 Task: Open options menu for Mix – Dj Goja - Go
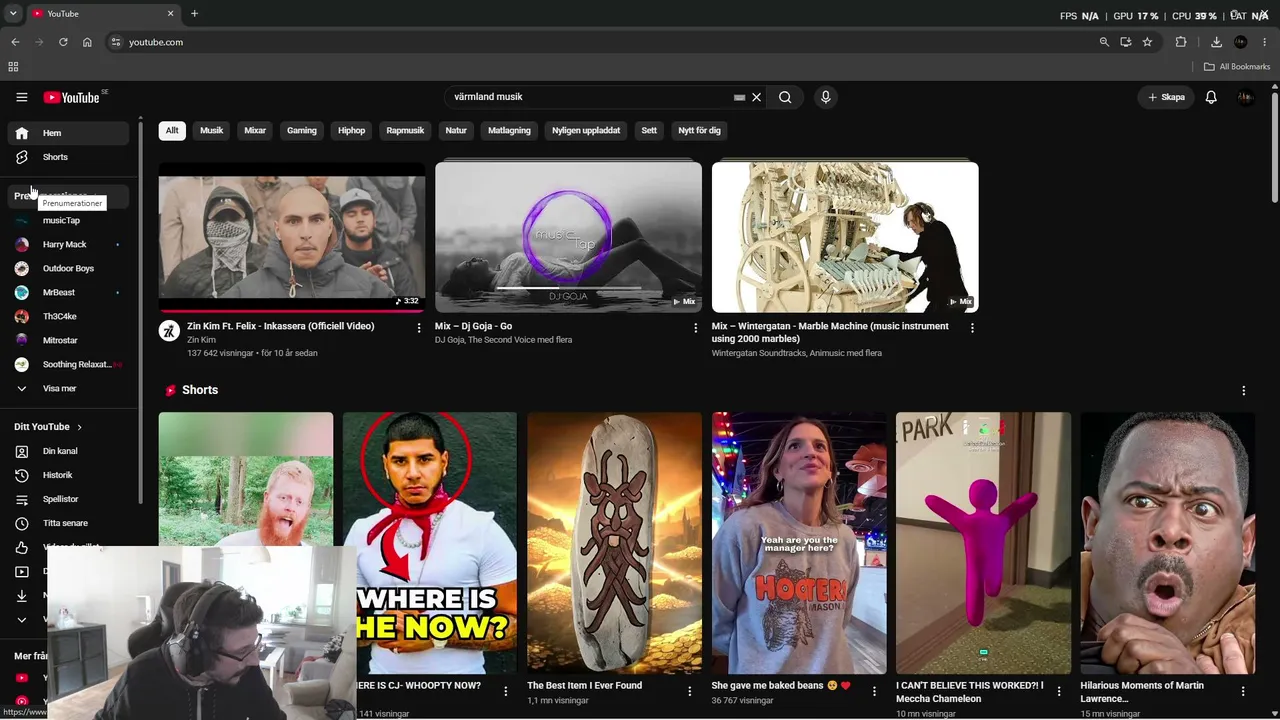click(696, 328)
